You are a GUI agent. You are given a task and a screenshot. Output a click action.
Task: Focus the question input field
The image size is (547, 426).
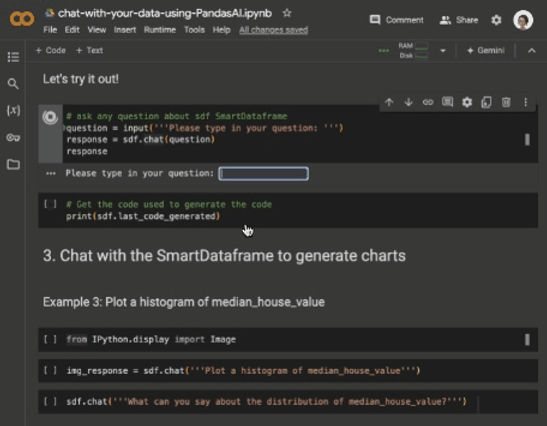click(x=263, y=173)
